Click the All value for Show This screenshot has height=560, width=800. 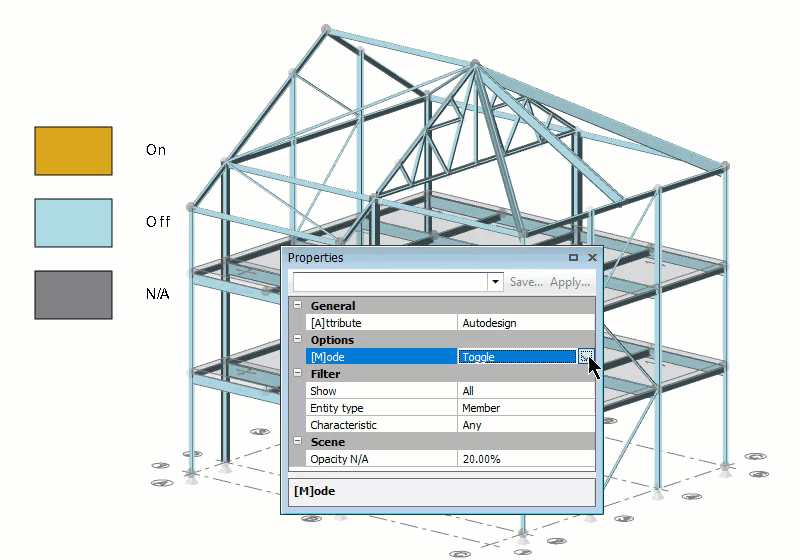coord(526,391)
